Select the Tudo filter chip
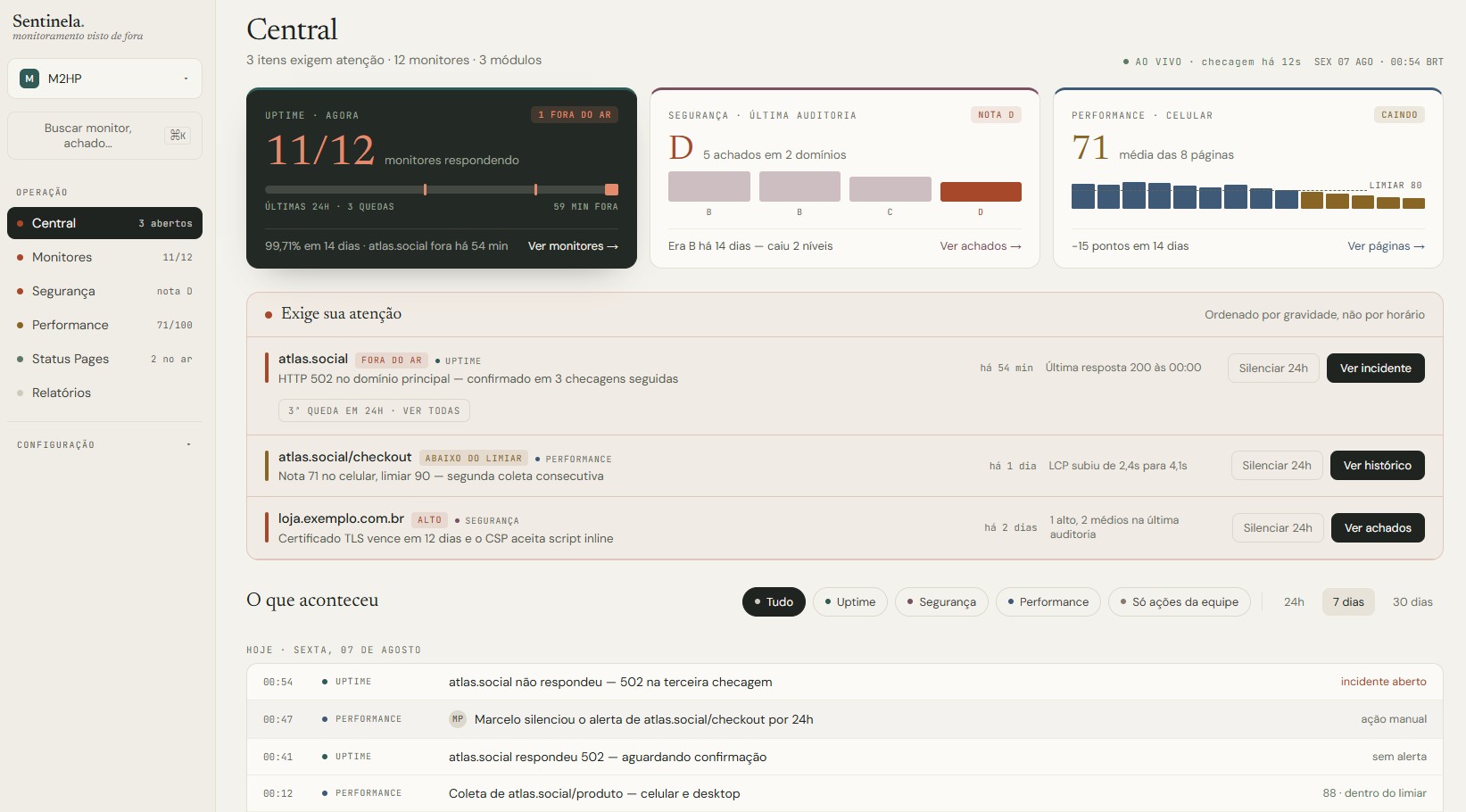1466x812 pixels. pos(774,601)
